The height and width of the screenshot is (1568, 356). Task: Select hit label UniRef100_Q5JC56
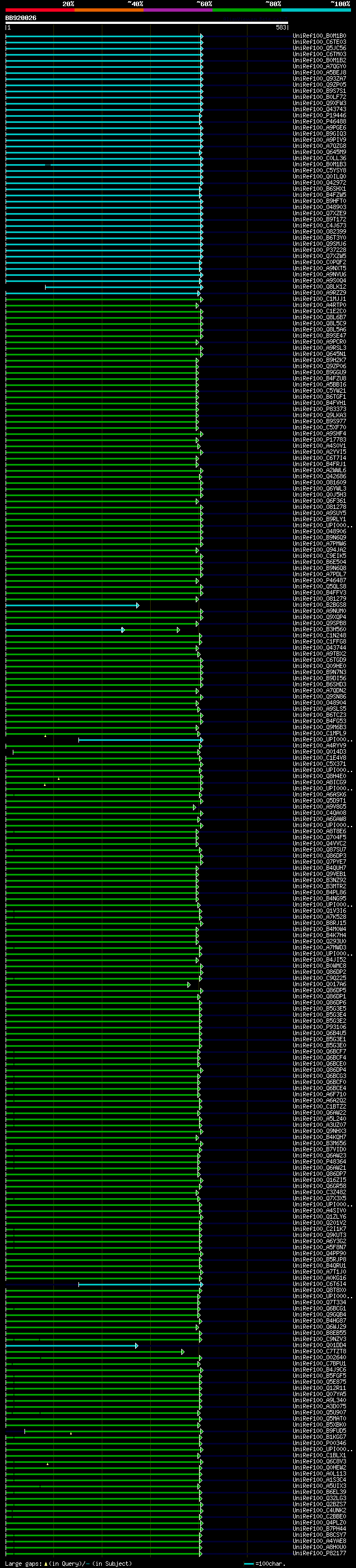click(319, 48)
